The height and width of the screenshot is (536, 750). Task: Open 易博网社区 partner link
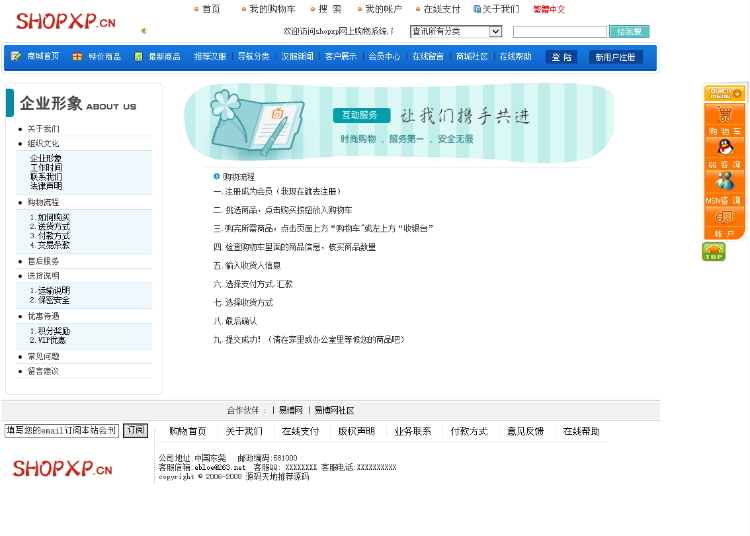point(334,410)
